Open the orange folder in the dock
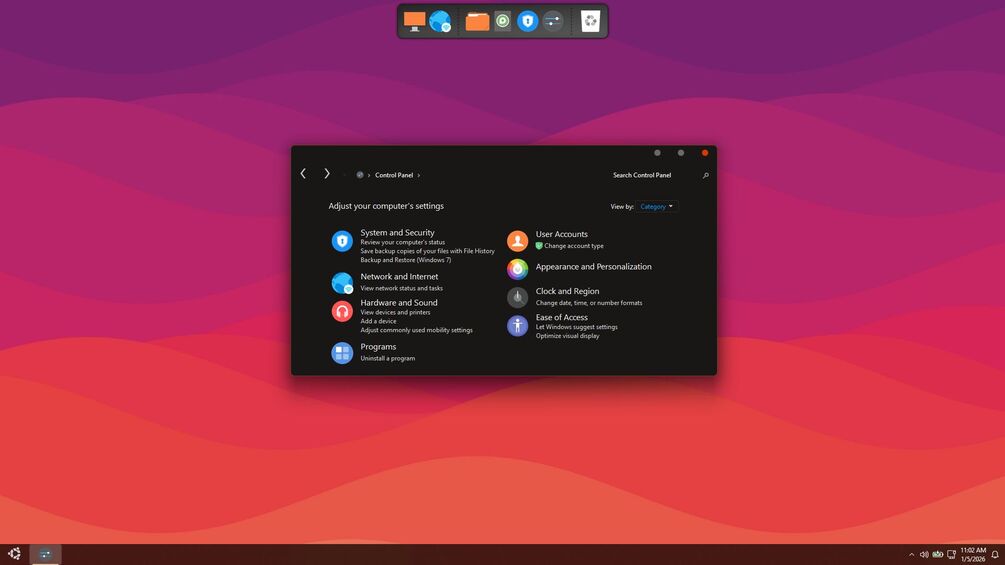This screenshot has width=1005, height=565. pyautogui.click(x=477, y=21)
